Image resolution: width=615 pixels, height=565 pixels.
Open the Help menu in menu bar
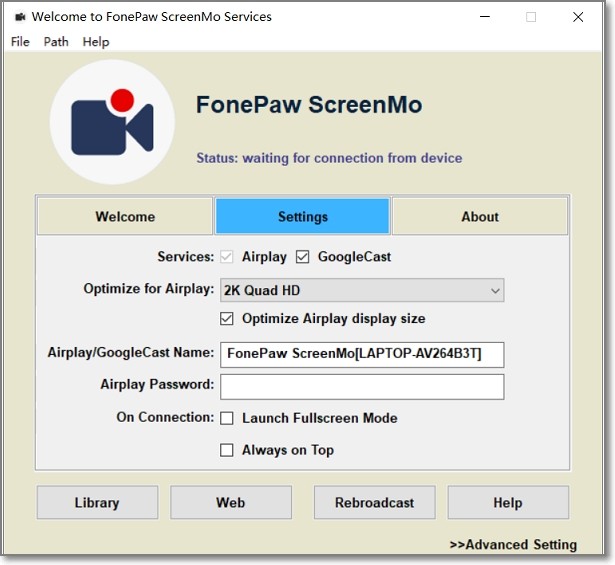coord(96,42)
